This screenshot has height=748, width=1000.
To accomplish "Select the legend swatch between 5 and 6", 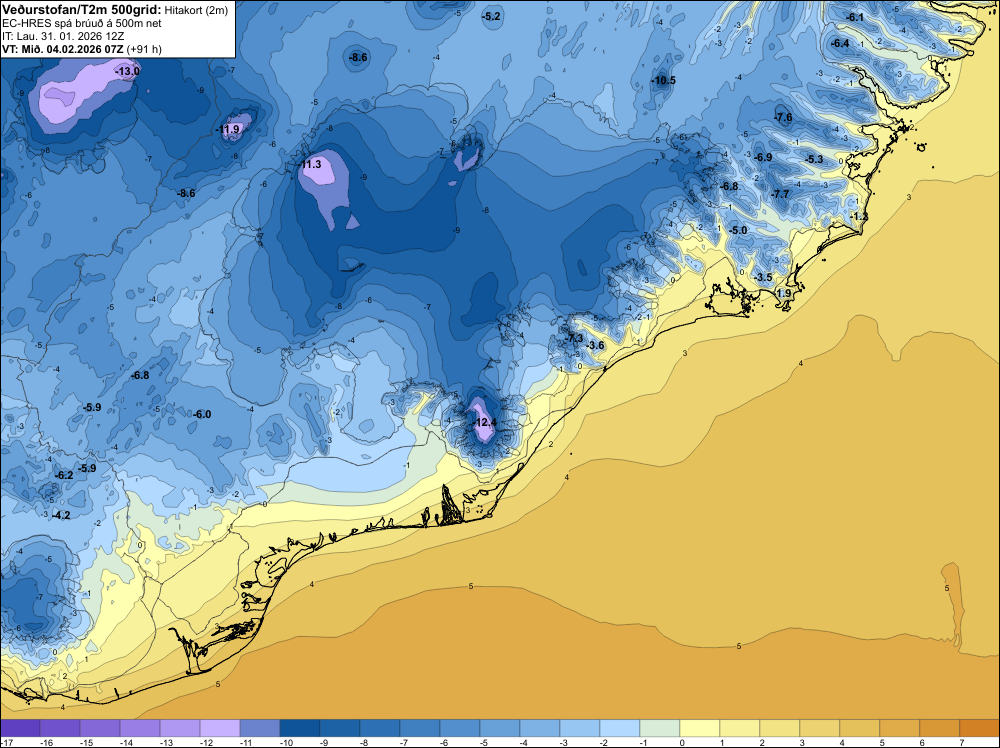I will click(901, 728).
